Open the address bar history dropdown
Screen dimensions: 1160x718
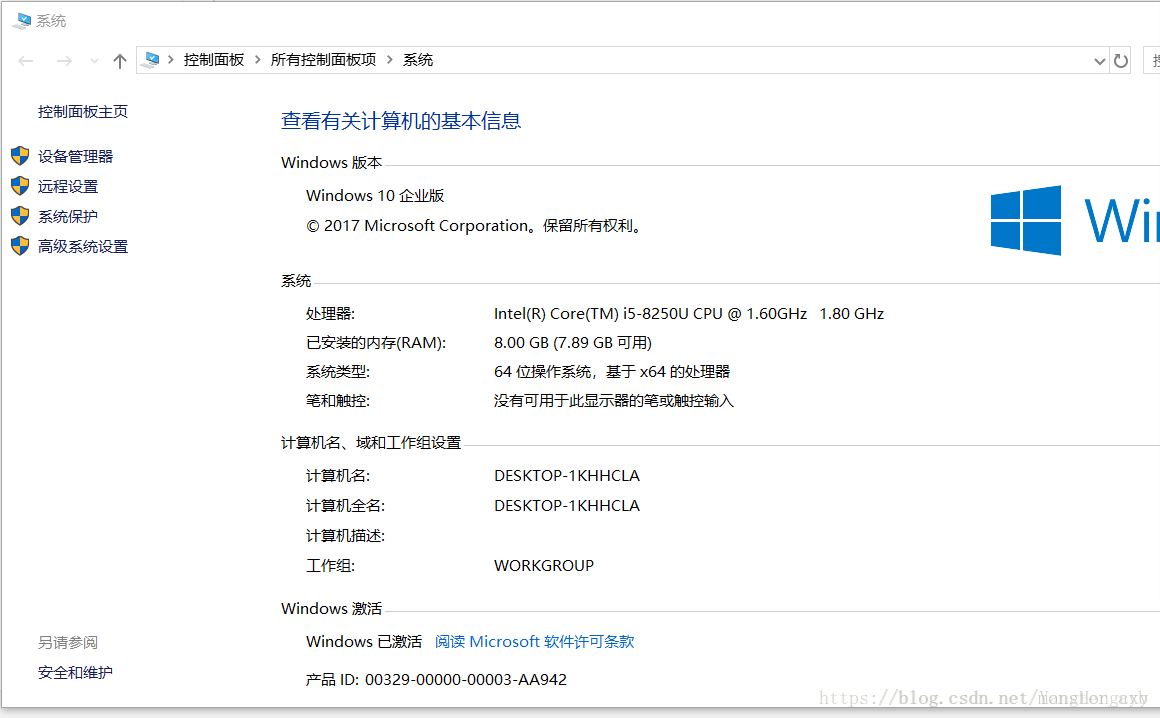(1099, 61)
